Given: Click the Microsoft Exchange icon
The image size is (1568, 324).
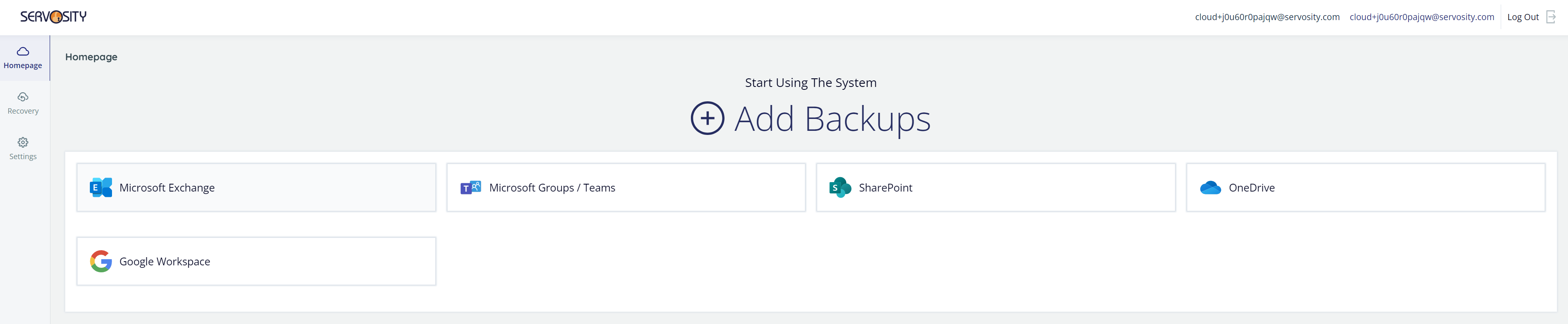Looking at the screenshot, I should [x=101, y=187].
